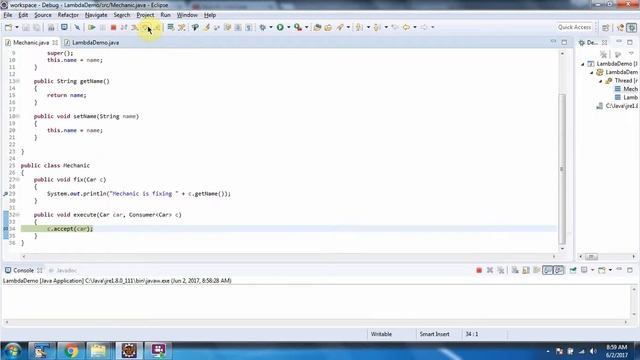Click the Open Perspective icon
This screenshot has height=360, width=640.
[605, 27]
